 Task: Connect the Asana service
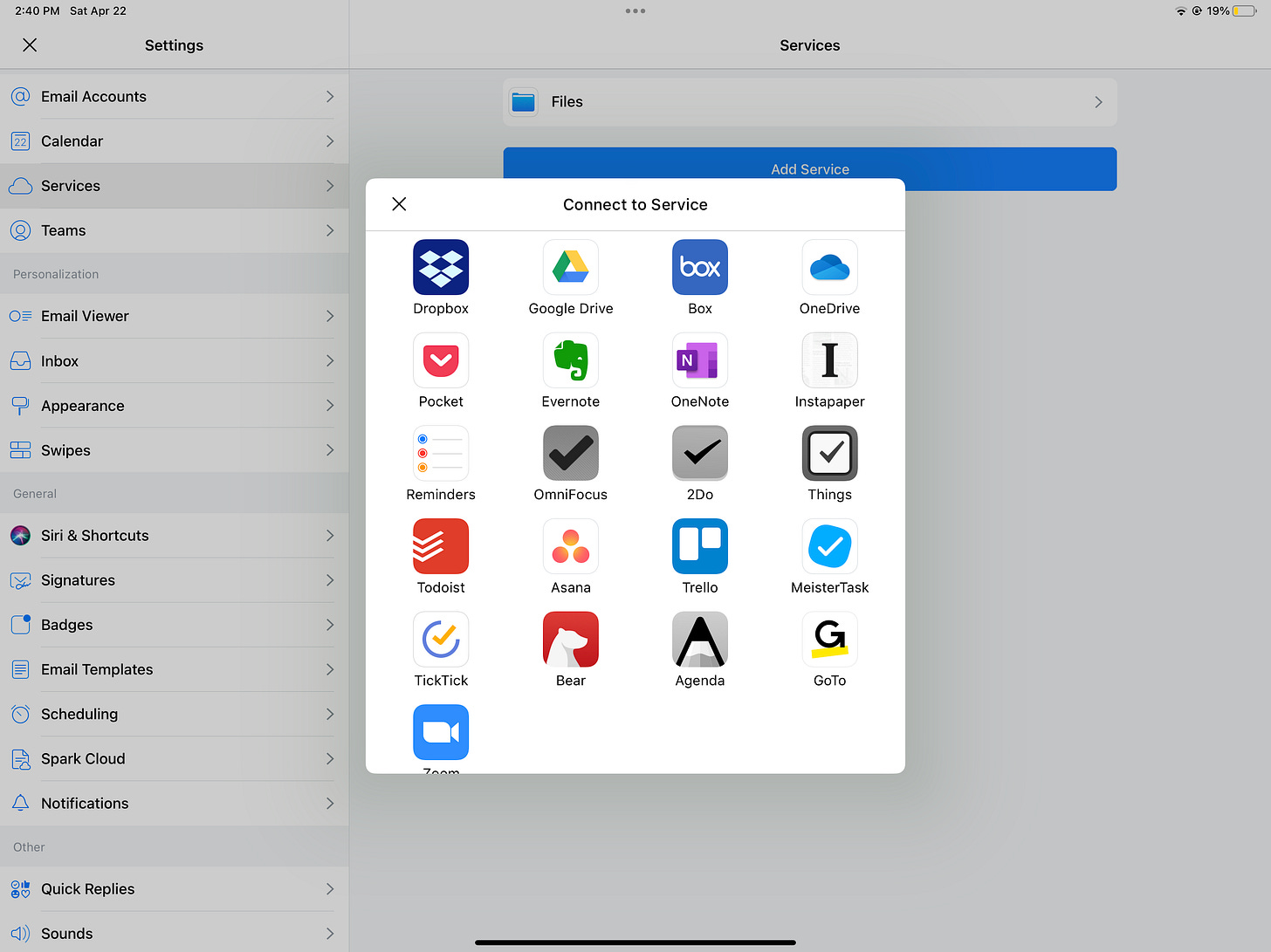(571, 546)
